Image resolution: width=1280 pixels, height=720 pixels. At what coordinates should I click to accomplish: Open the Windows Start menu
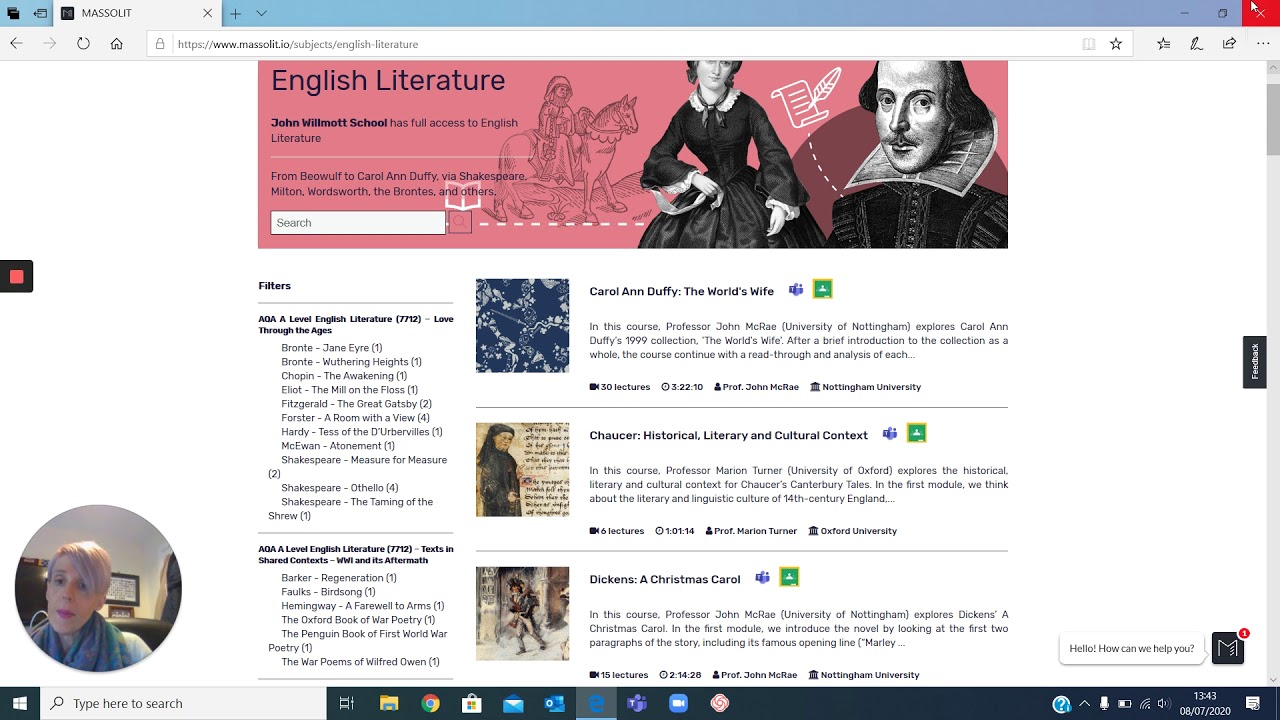pos(20,703)
